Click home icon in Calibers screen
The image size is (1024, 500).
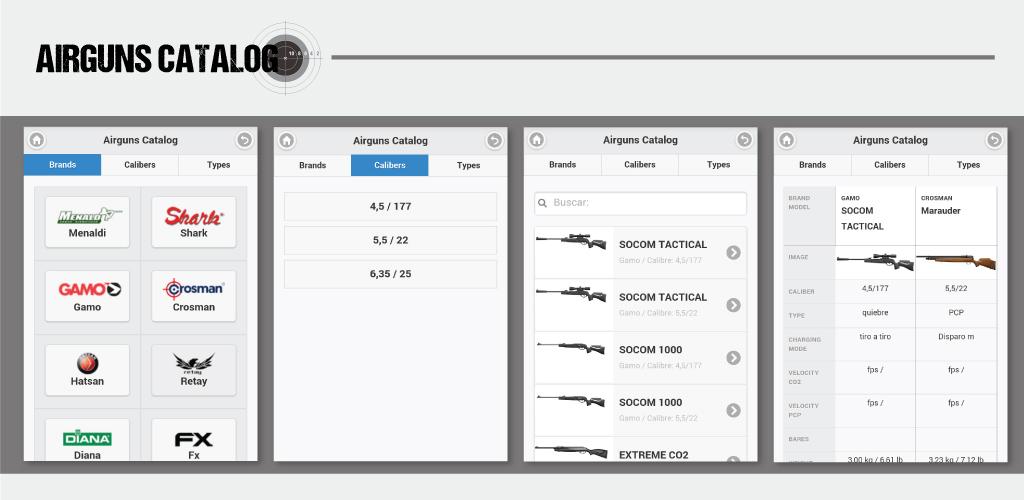point(287,140)
